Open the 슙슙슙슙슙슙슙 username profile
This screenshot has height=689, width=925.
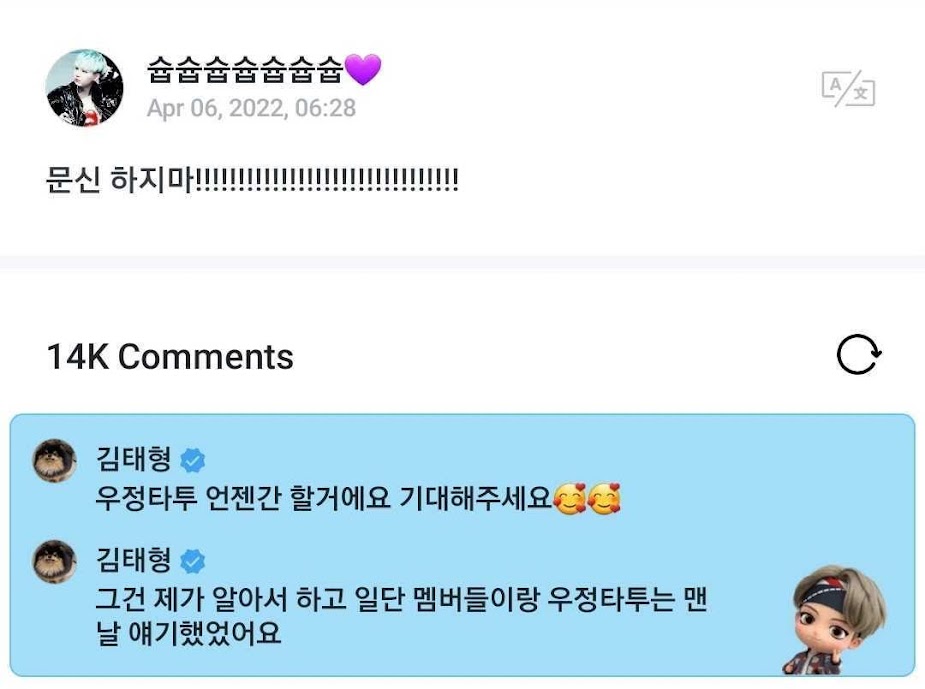tap(245, 70)
